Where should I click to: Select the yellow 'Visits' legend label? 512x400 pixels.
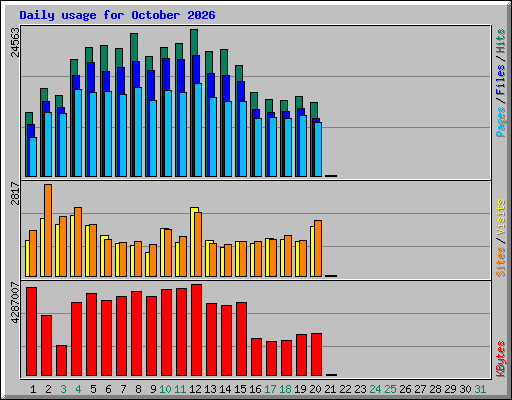pyautogui.click(x=500, y=218)
